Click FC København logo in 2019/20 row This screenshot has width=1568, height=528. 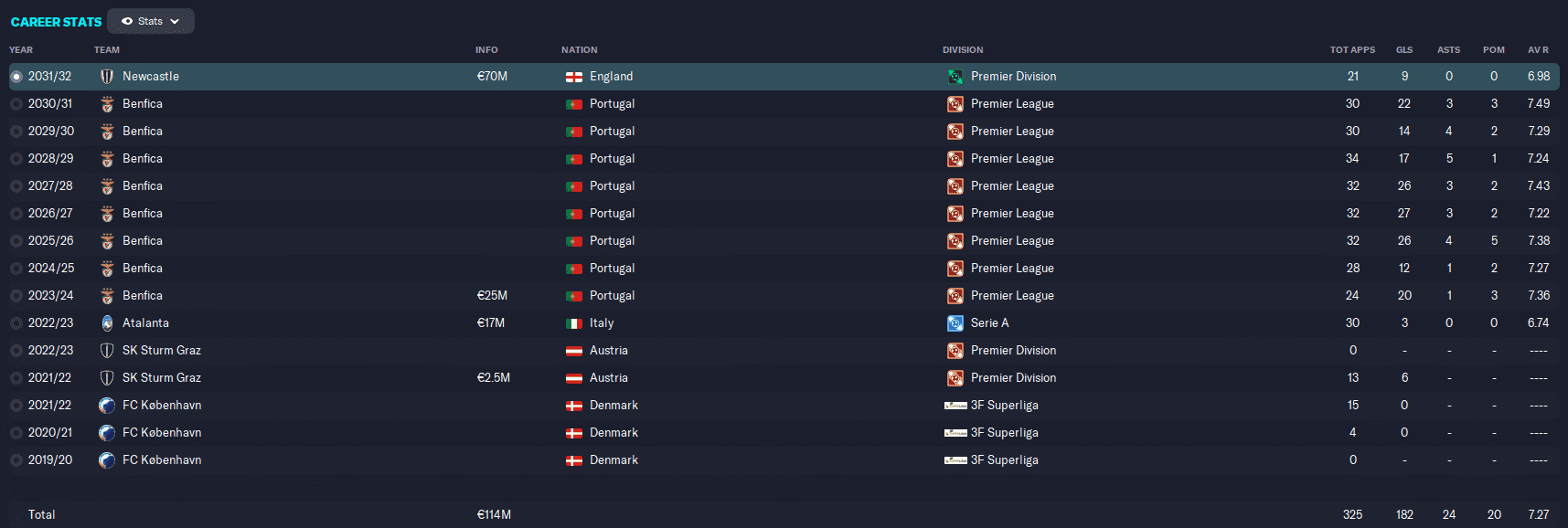click(x=107, y=460)
